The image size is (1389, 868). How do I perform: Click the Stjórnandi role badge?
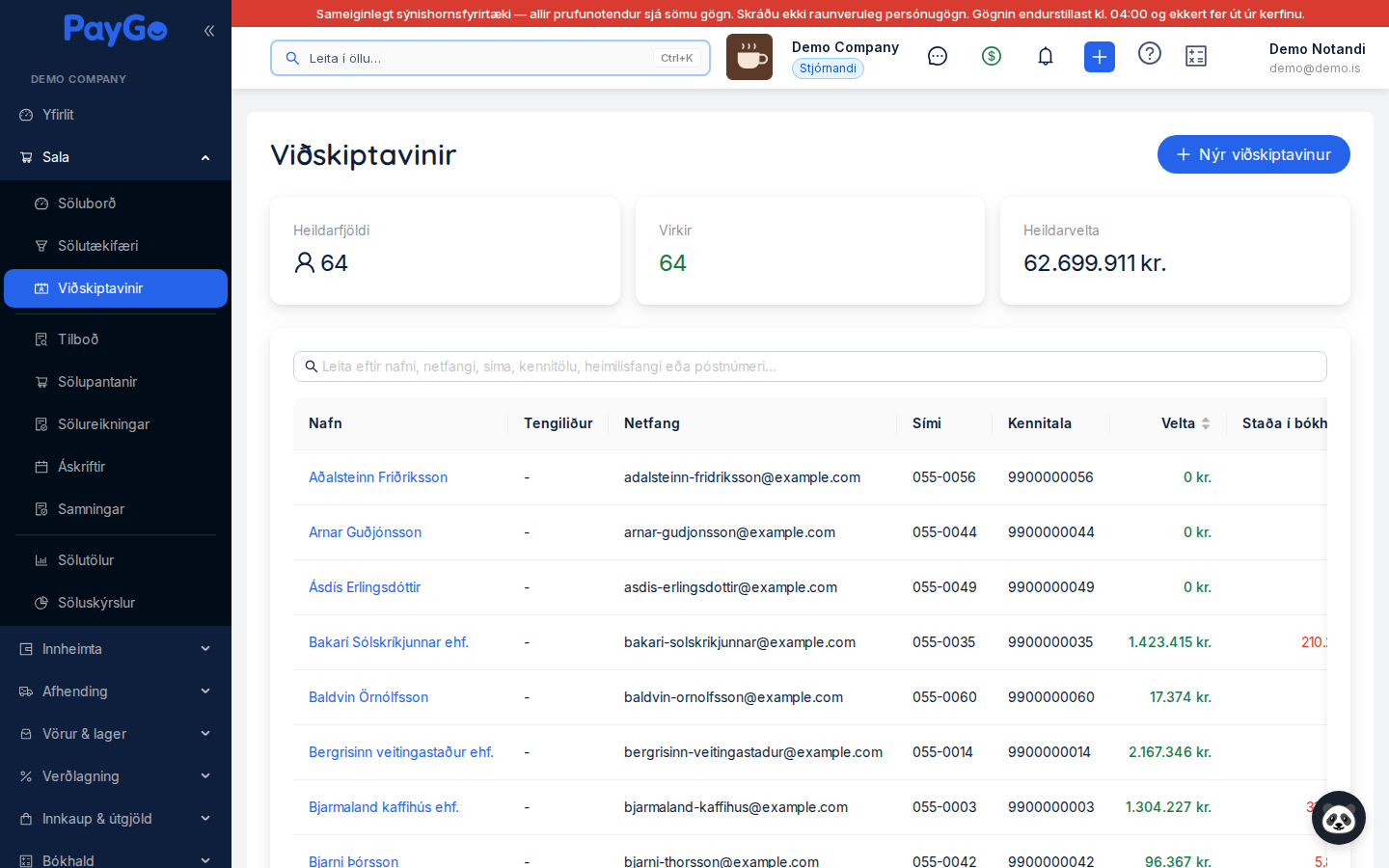(828, 68)
